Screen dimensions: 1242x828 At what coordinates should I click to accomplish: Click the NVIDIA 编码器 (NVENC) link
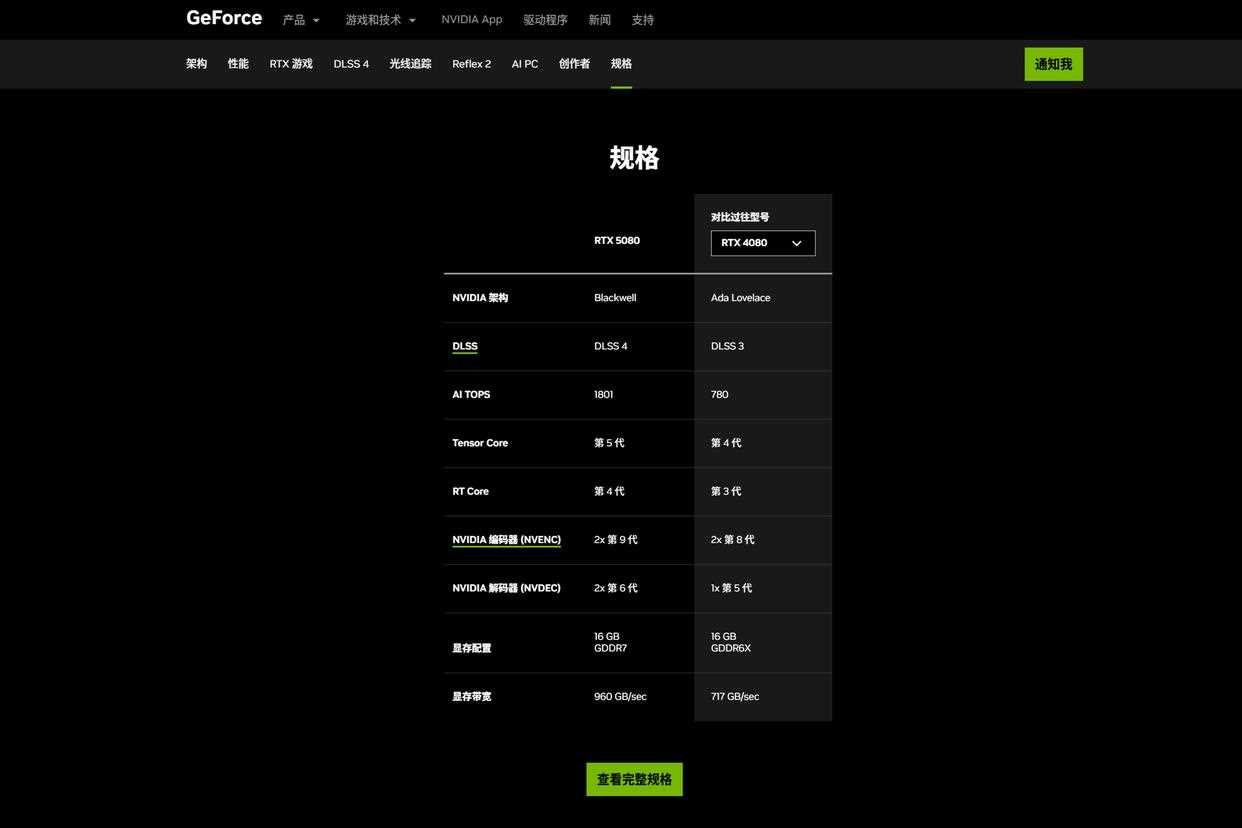(506, 540)
